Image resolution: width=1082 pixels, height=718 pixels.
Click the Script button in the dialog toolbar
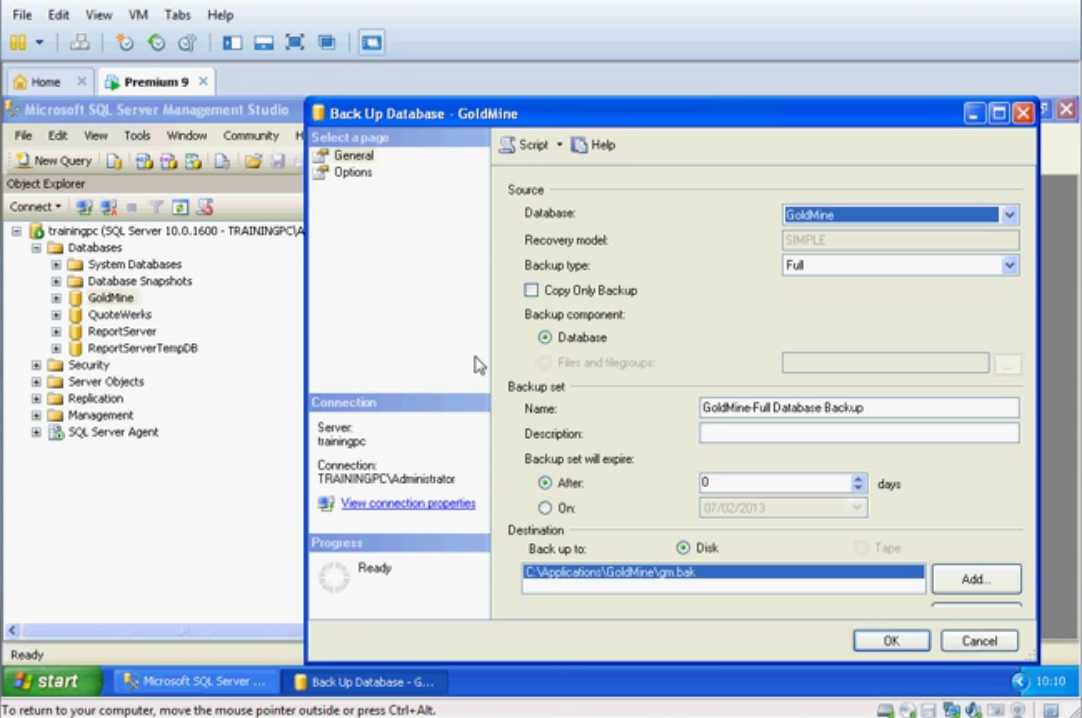point(524,145)
